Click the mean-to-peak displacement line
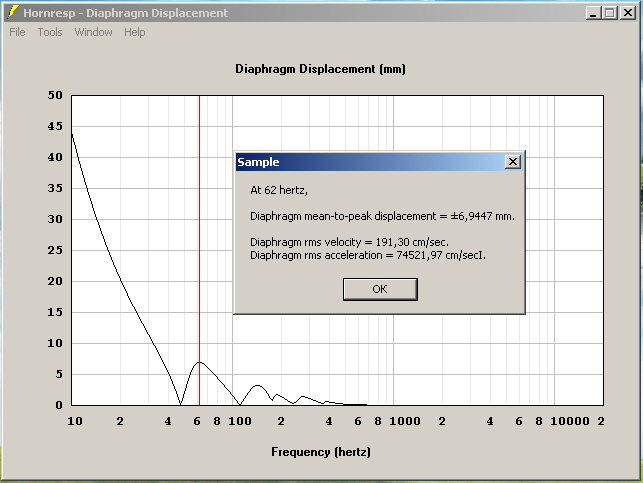 [x=382, y=216]
